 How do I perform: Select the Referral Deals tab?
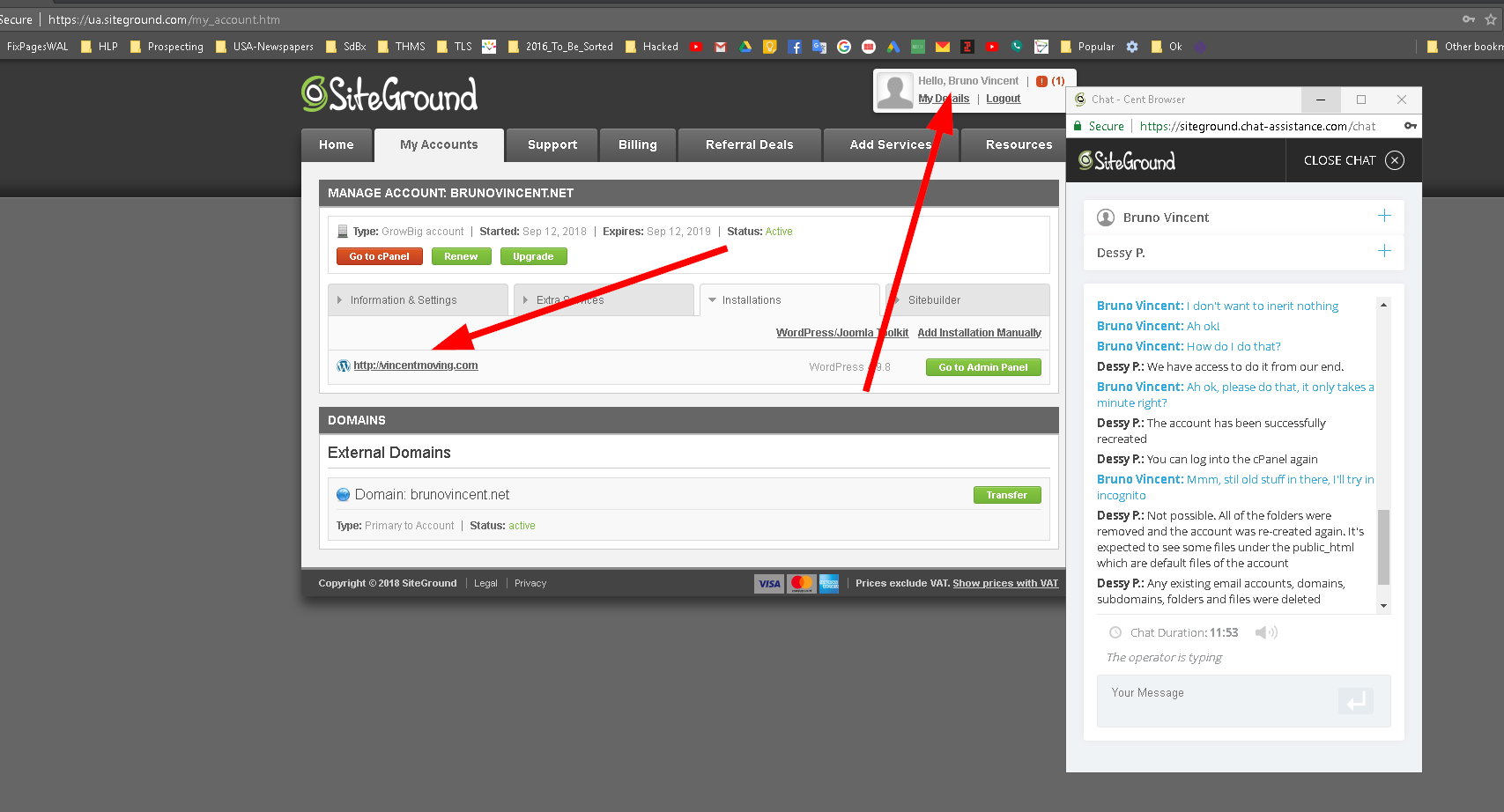pyautogui.click(x=750, y=145)
